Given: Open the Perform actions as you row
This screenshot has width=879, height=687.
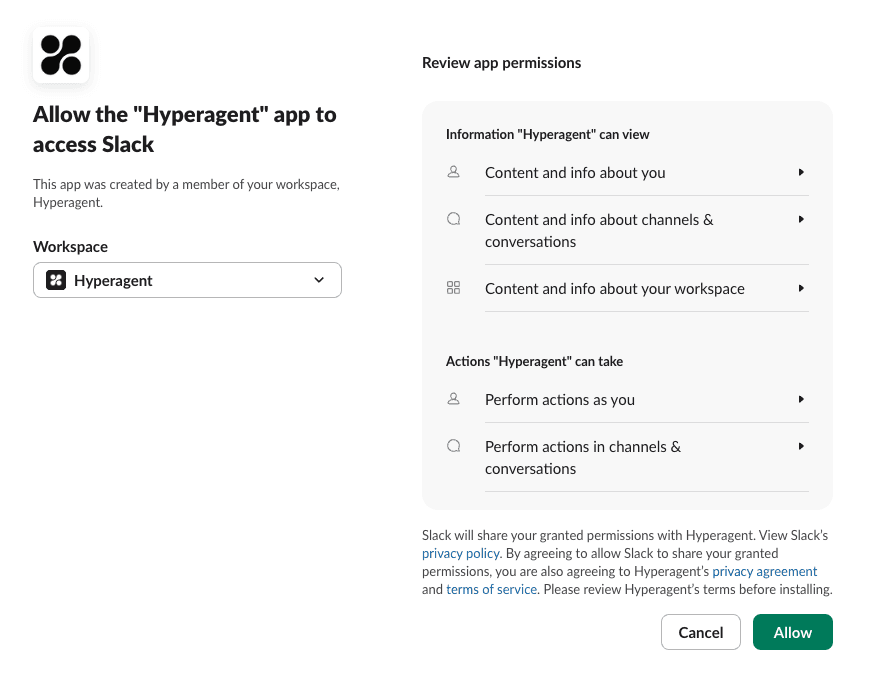Looking at the screenshot, I should [x=627, y=400].
